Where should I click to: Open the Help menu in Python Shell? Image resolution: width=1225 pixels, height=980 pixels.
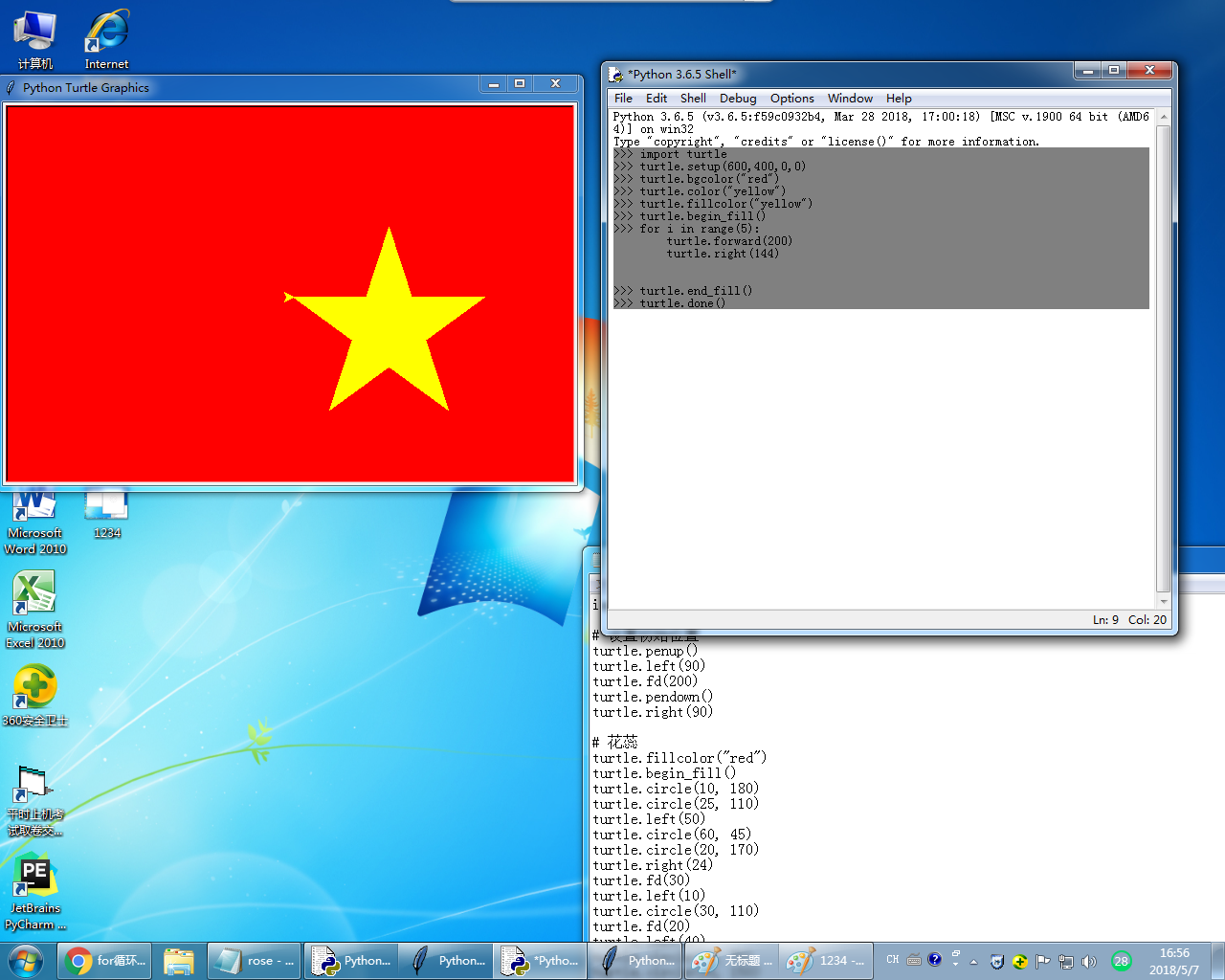(x=899, y=99)
